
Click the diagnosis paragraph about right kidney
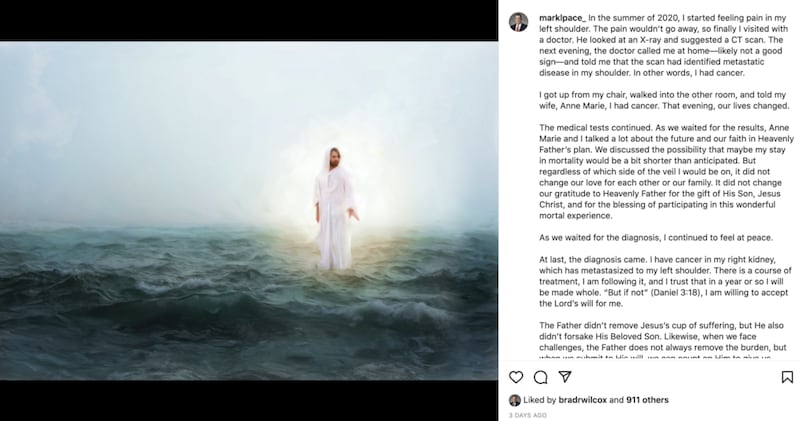[665, 281]
